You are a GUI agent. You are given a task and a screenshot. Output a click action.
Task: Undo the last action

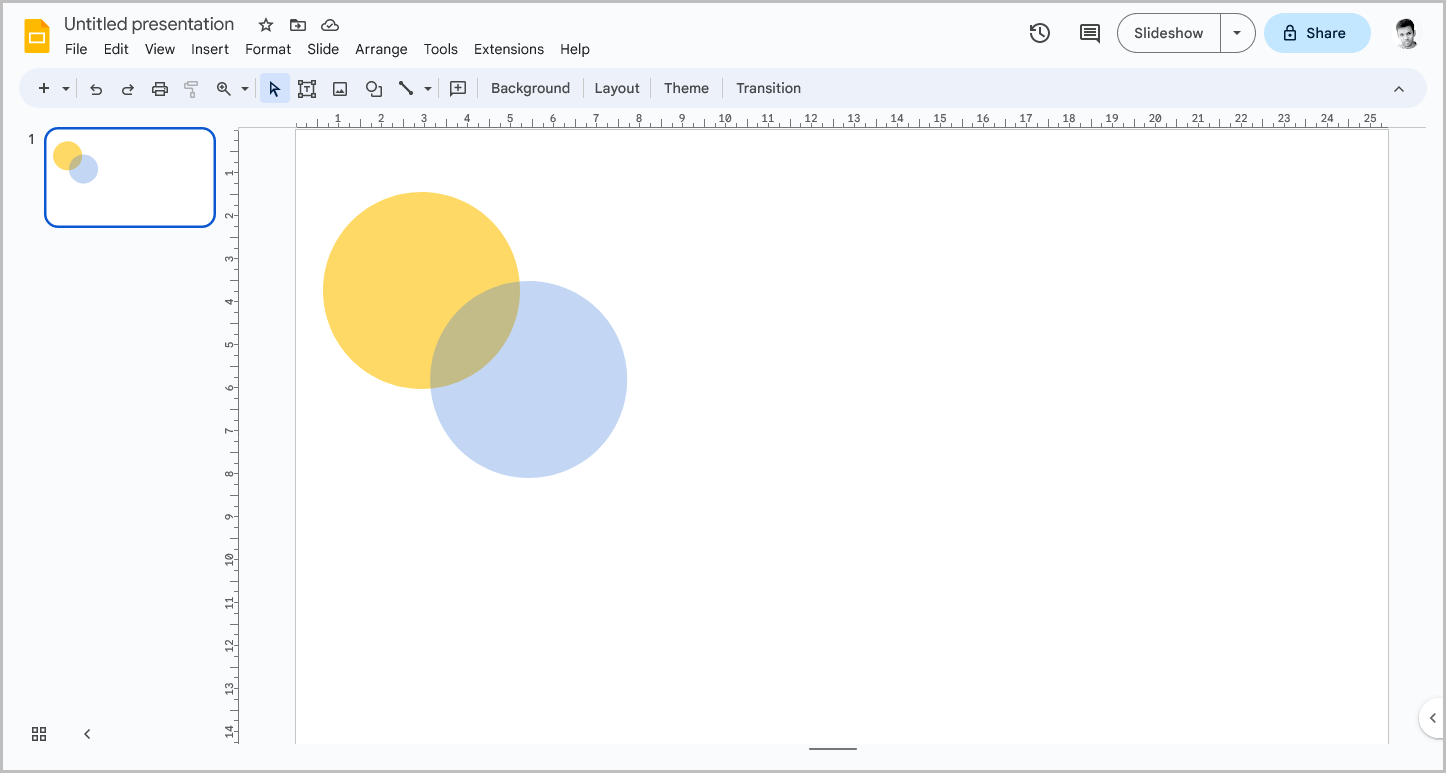click(x=95, y=88)
